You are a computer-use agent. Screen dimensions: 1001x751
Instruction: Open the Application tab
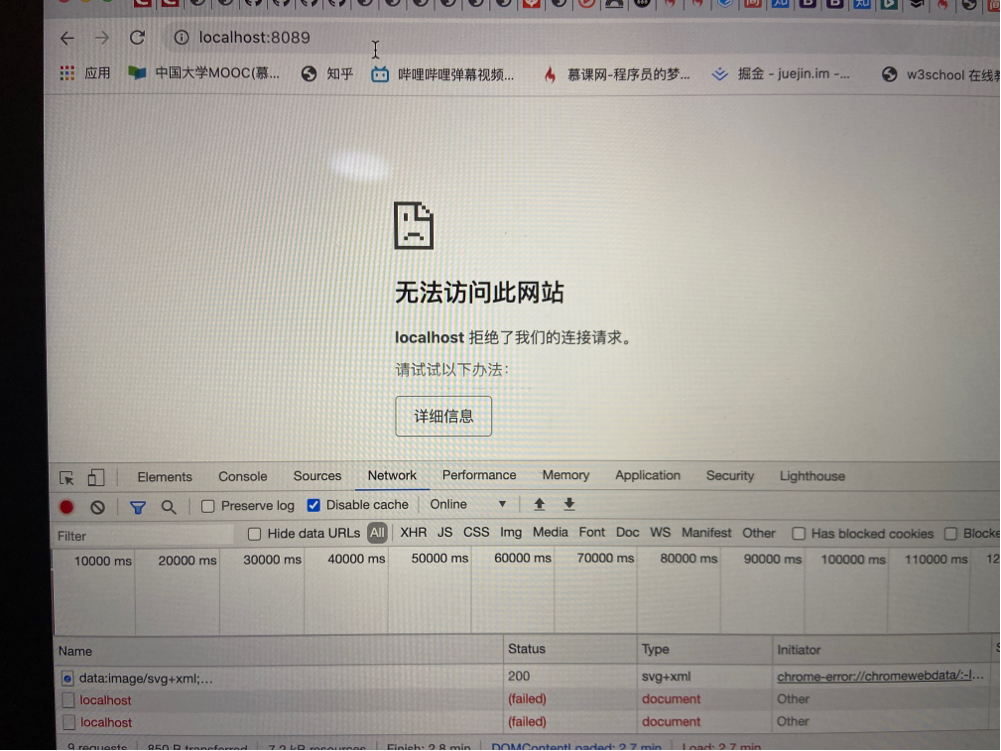(x=648, y=475)
